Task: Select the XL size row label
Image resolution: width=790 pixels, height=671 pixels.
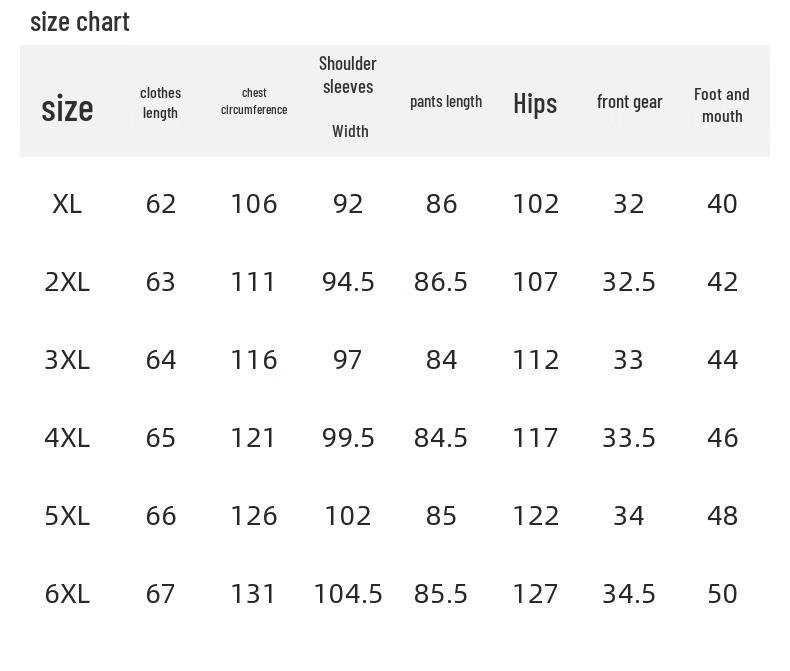Action: [x=67, y=204]
